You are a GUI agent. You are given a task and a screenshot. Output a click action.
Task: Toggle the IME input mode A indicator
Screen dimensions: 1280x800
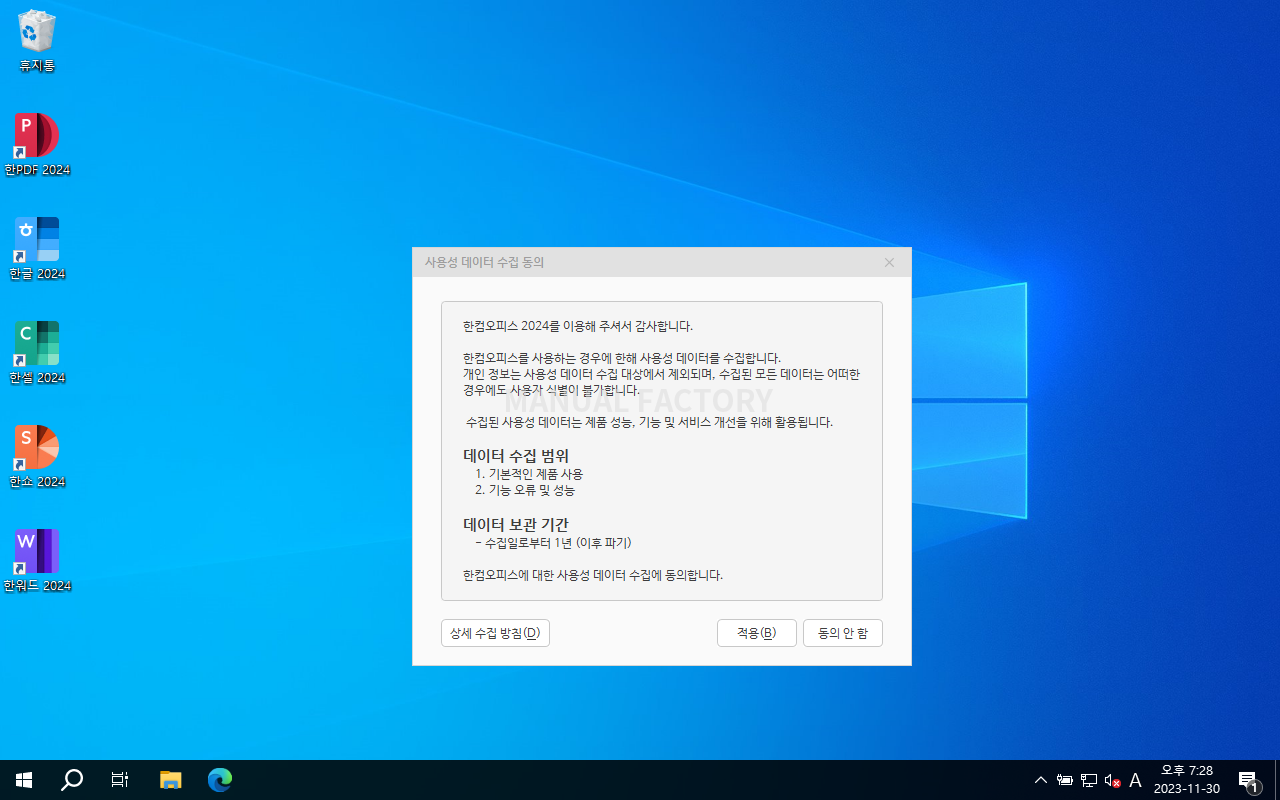click(1135, 780)
